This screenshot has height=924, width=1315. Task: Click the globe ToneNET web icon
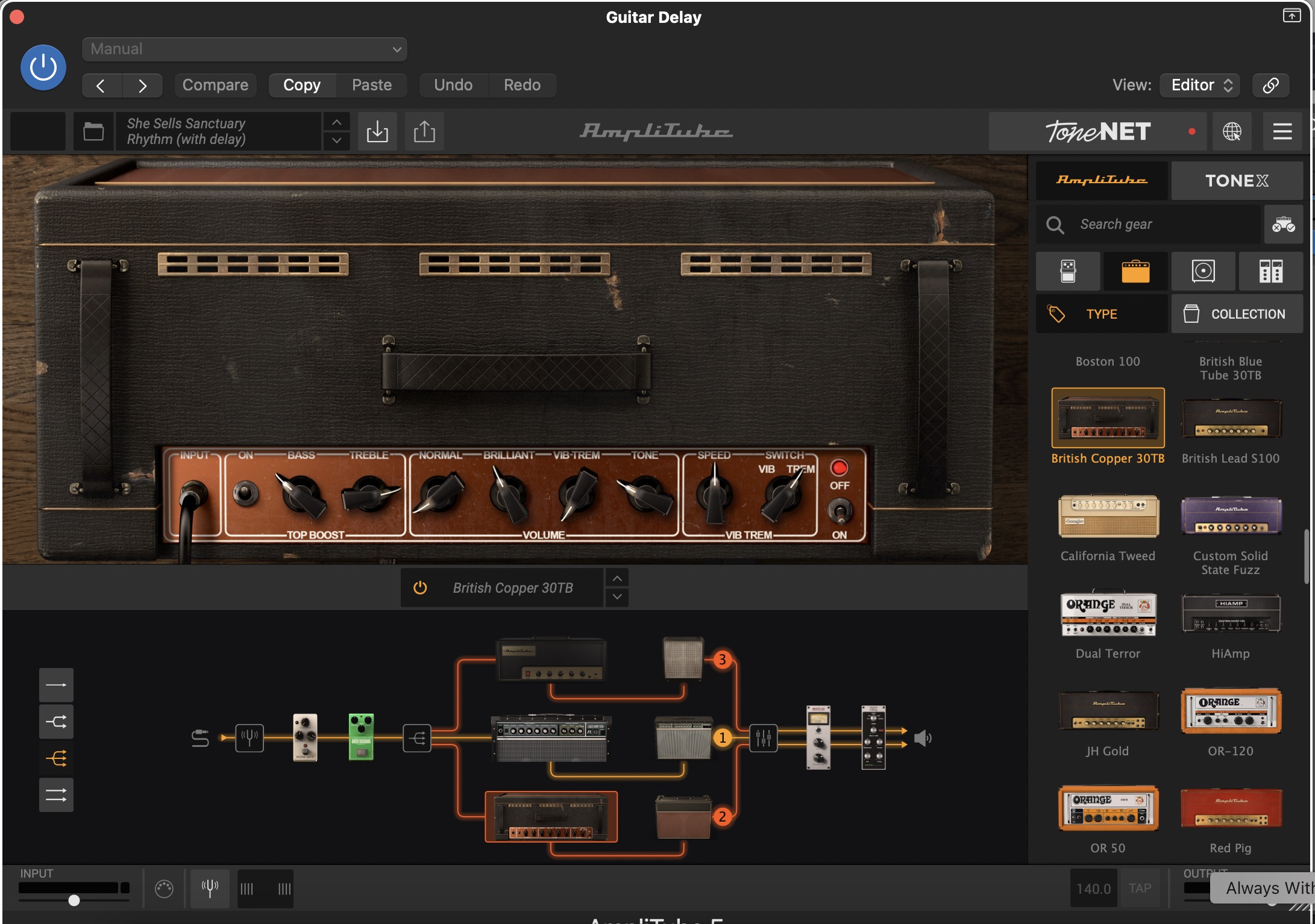[x=1232, y=131]
